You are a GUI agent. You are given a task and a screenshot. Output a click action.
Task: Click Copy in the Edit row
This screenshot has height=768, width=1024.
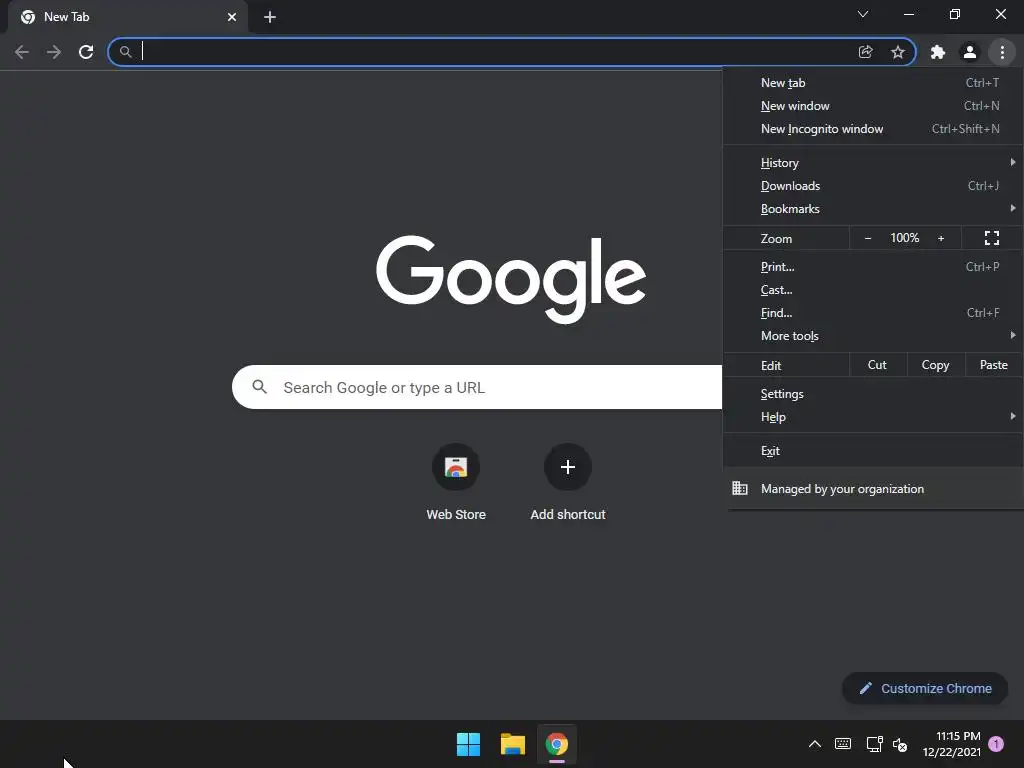coord(935,365)
